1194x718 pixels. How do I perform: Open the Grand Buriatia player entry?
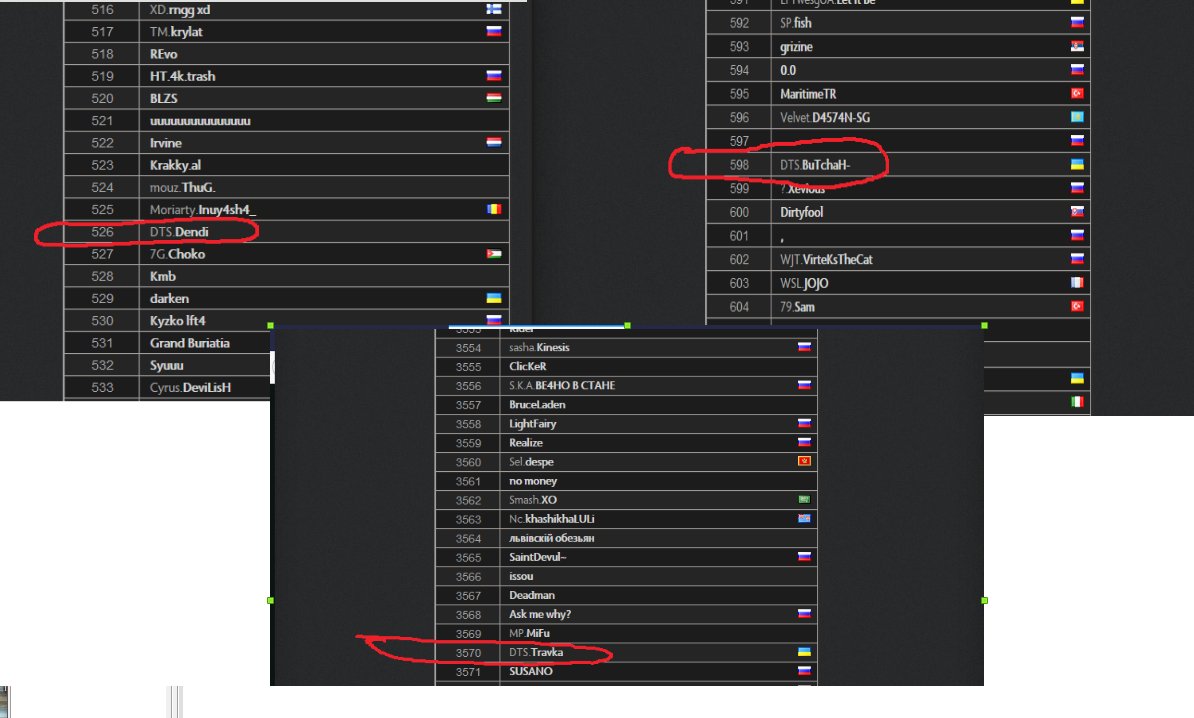click(x=190, y=343)
